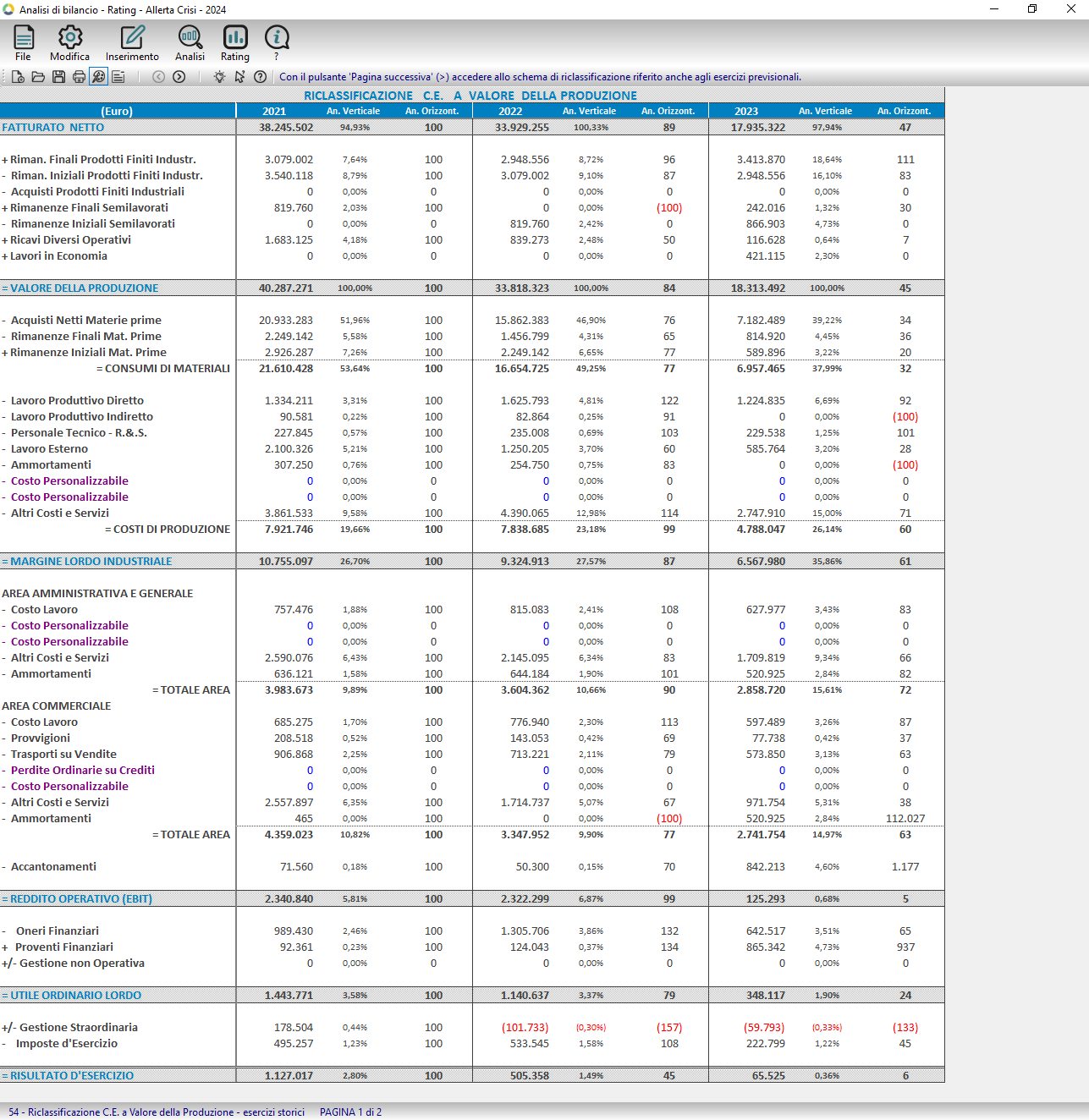The height and width of the screenshot is (1120, 1089).
Task: Click the 2021 column header
Action: pyautogui.click(x=274, y=112)
